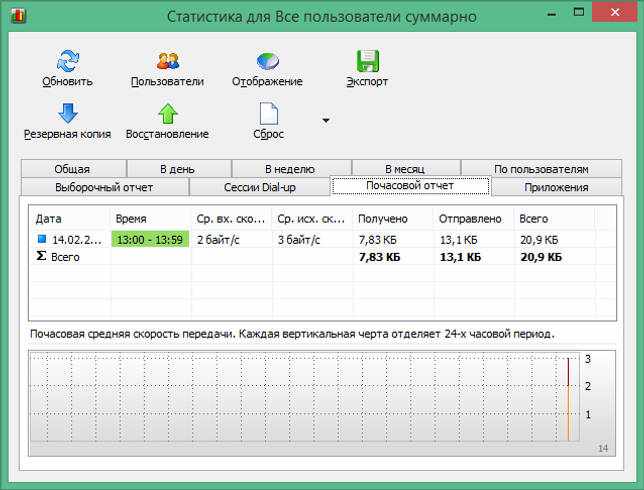The image size is (644, 490).
Task: Select the Выборочный отчет tab
Action: [x=104, y=187]
